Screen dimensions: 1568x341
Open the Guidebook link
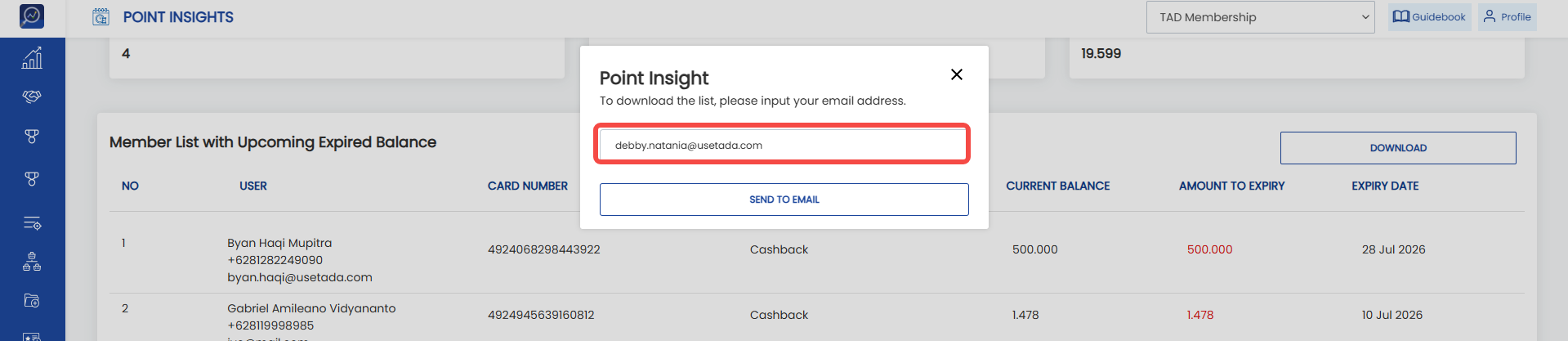[1429, 17]
